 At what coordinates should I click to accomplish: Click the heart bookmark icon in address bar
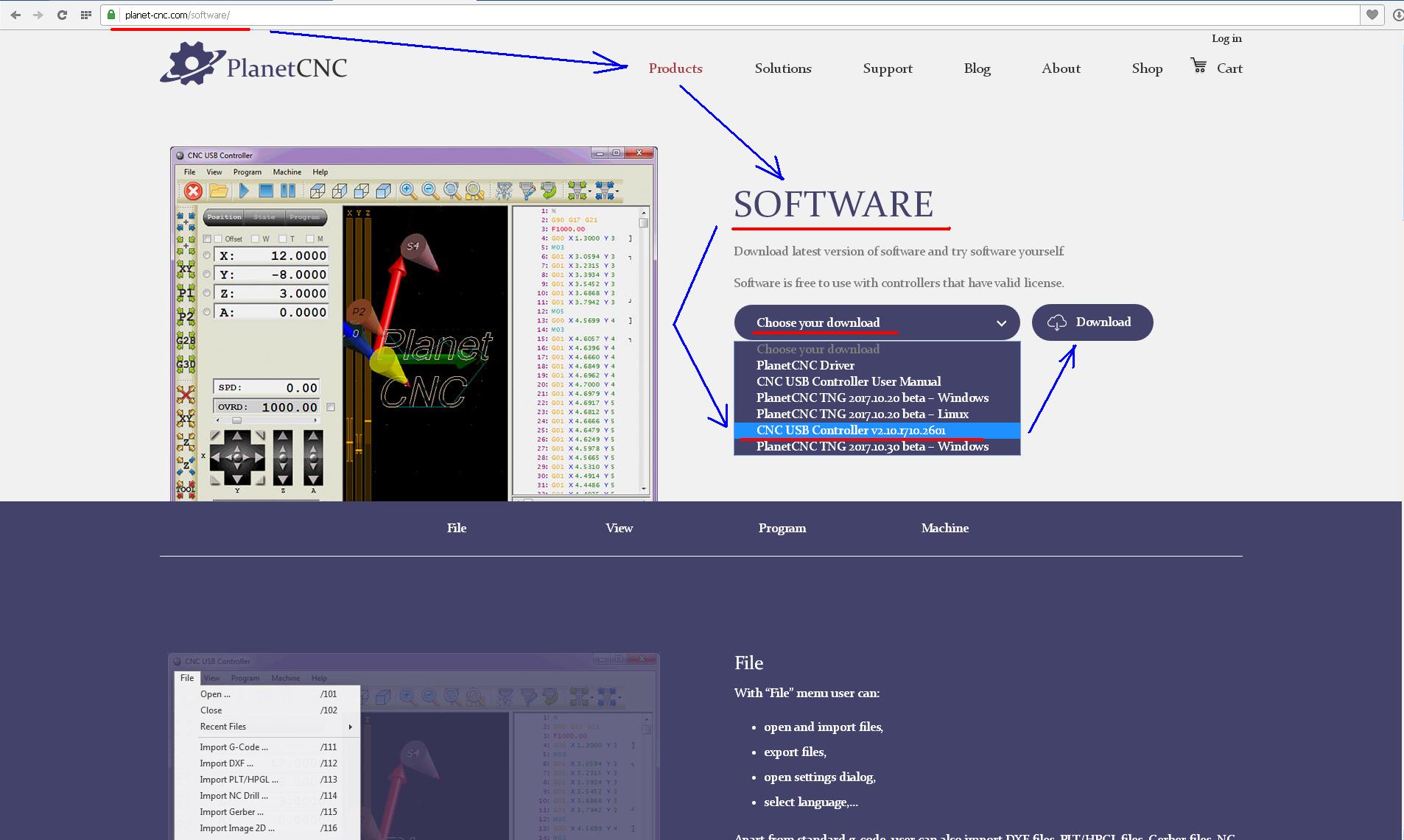coord(1372,15)
